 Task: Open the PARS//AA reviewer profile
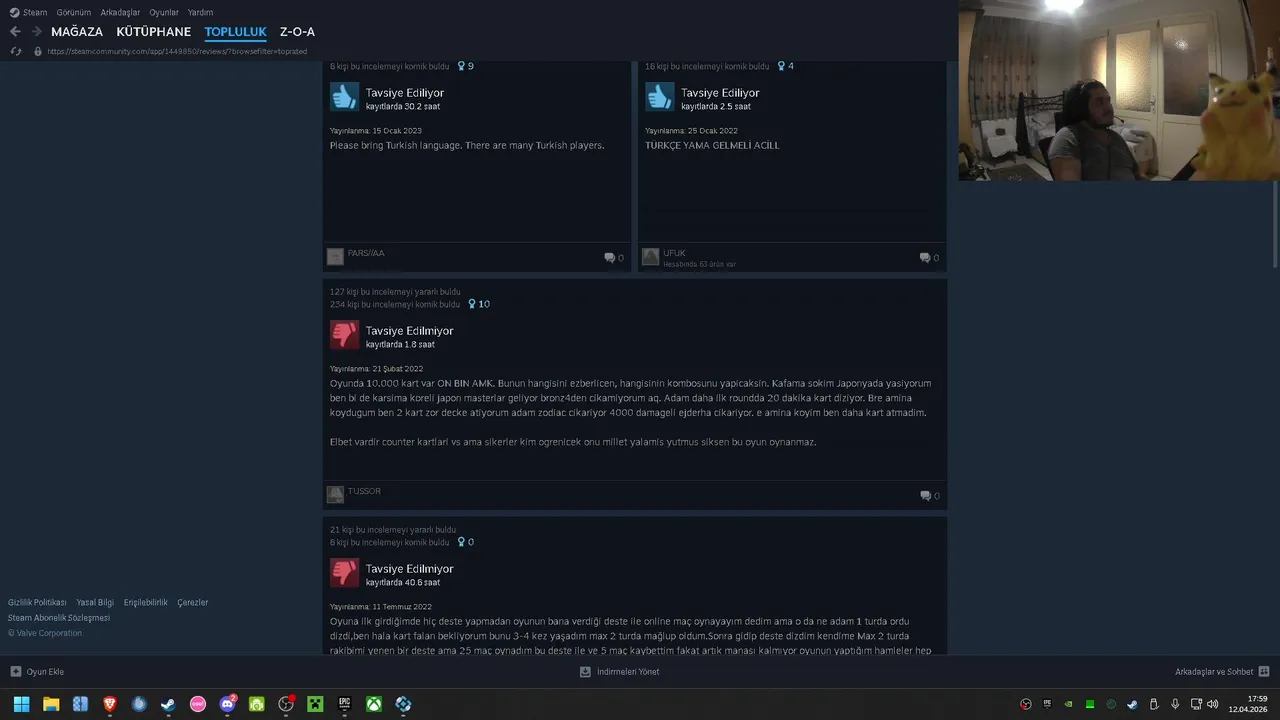tap(366, 253)
